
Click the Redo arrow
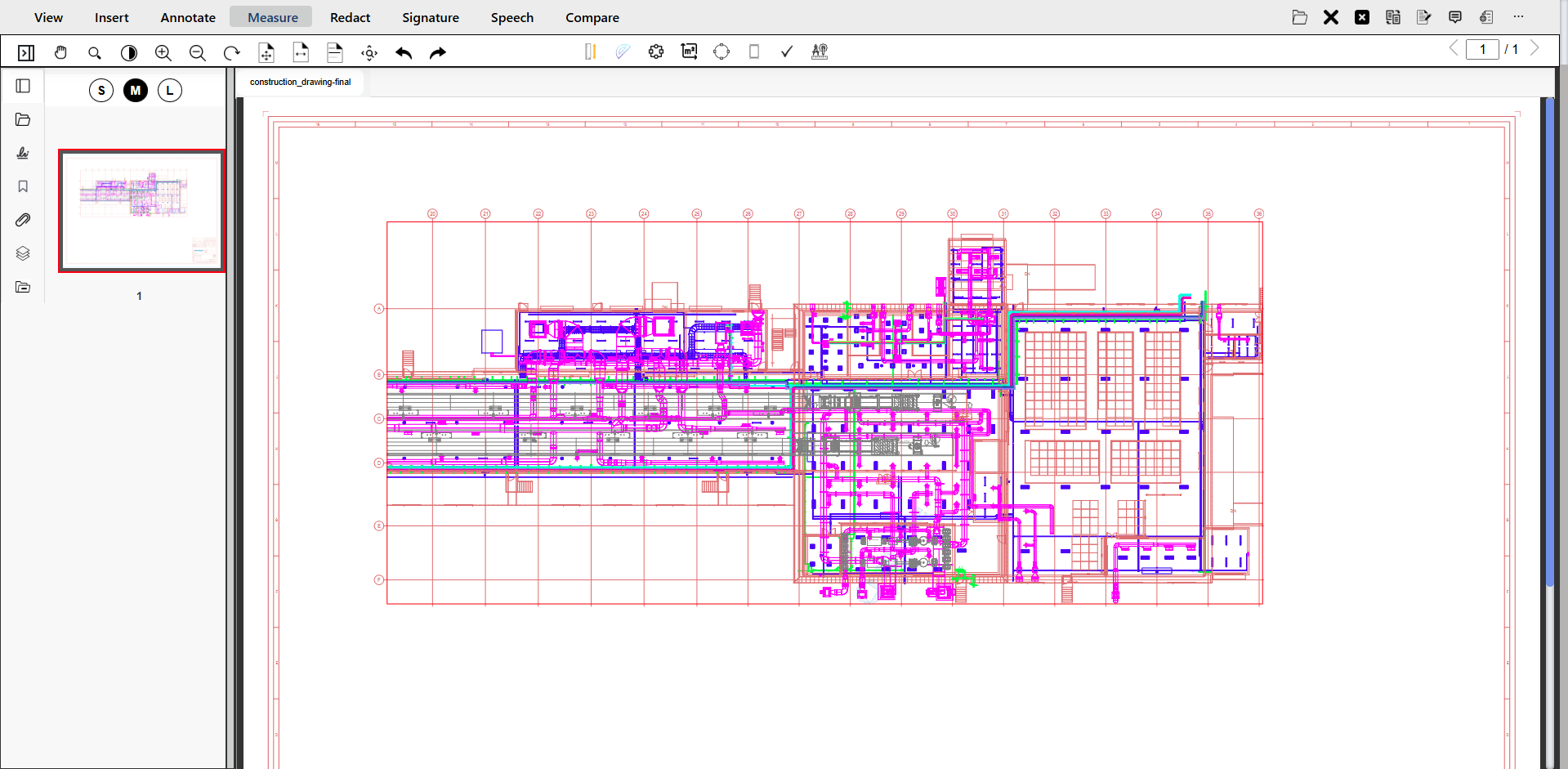click(438, 52)
